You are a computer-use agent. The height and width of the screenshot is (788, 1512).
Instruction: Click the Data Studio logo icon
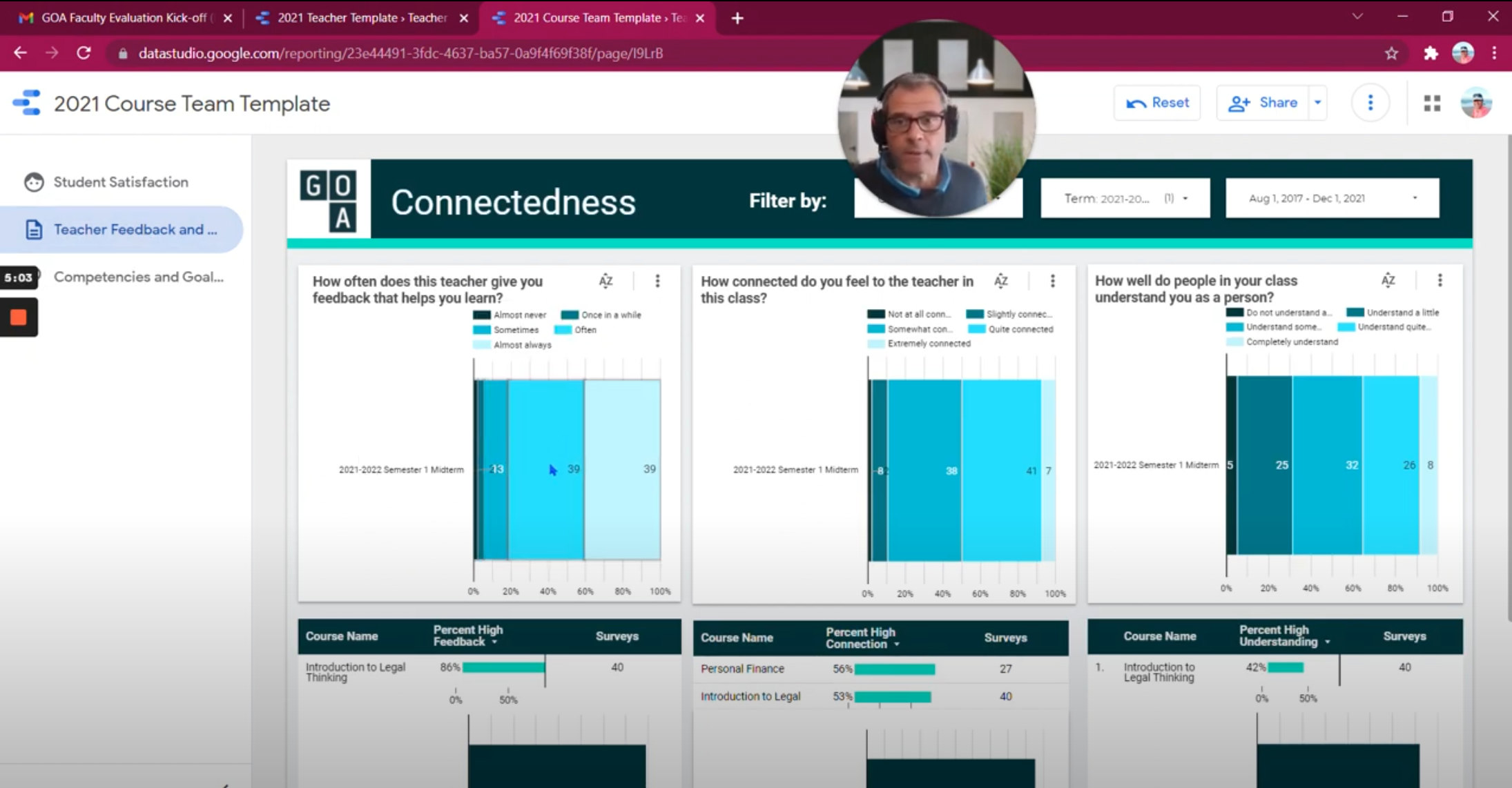pos(27,103)
